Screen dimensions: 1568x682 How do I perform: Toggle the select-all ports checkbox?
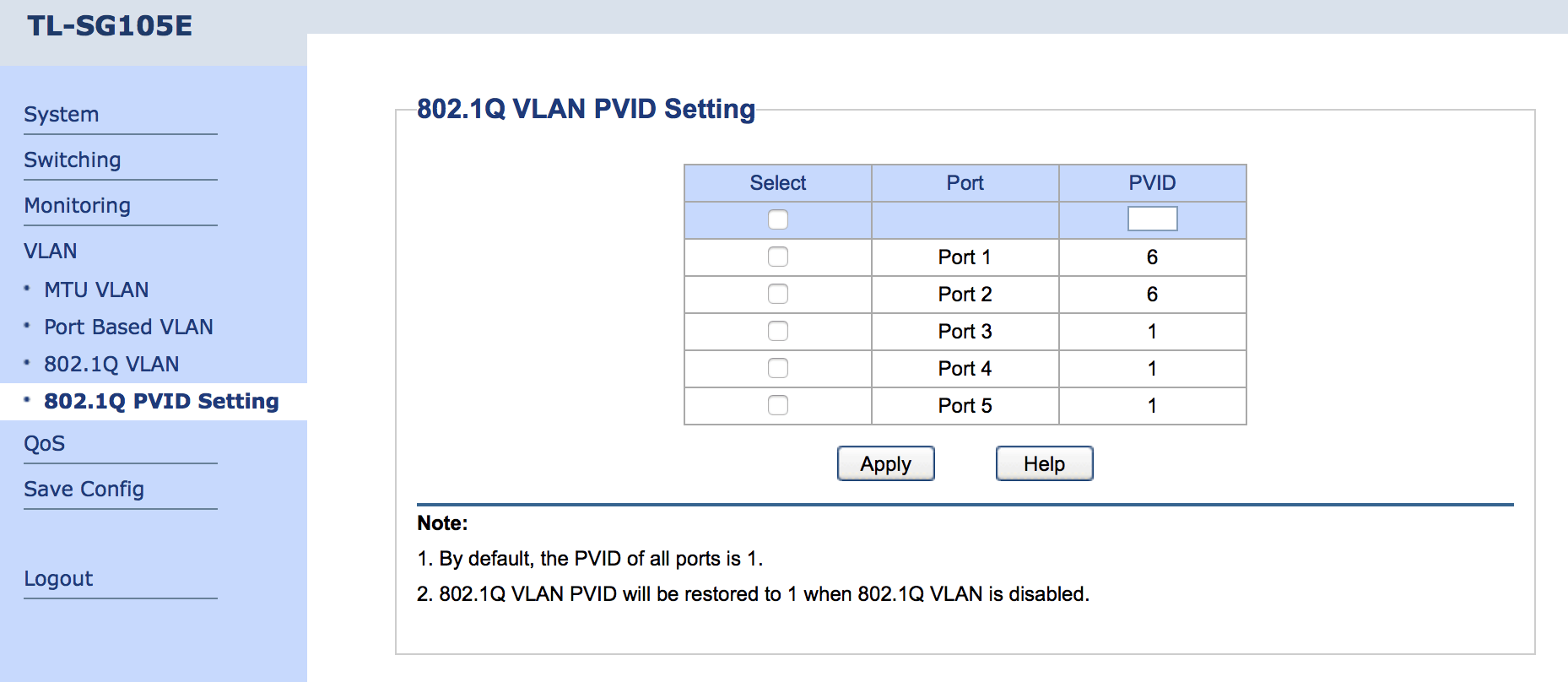click(x=777, y=219)
